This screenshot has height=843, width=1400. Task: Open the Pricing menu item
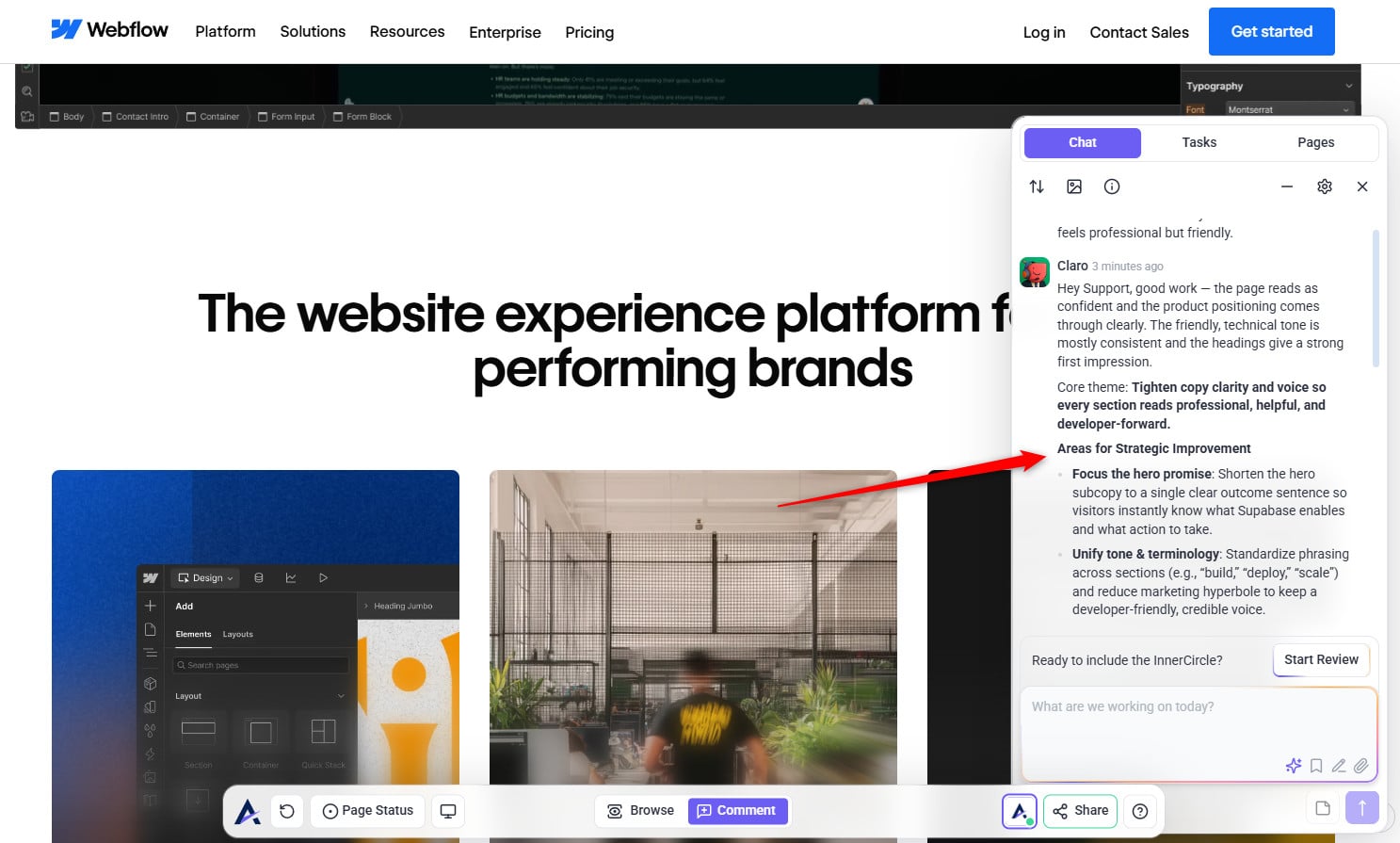tap(589, 32)
